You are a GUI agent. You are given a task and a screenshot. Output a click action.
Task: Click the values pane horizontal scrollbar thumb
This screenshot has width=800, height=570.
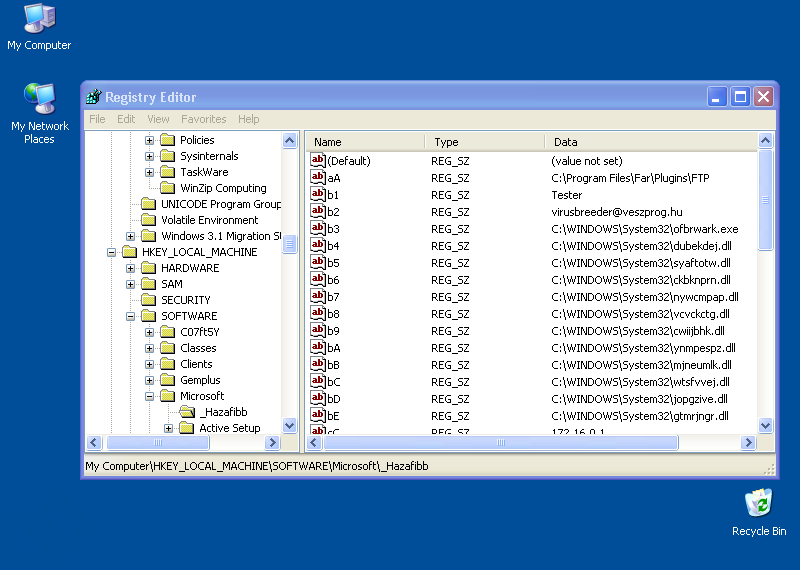(501, 442)
